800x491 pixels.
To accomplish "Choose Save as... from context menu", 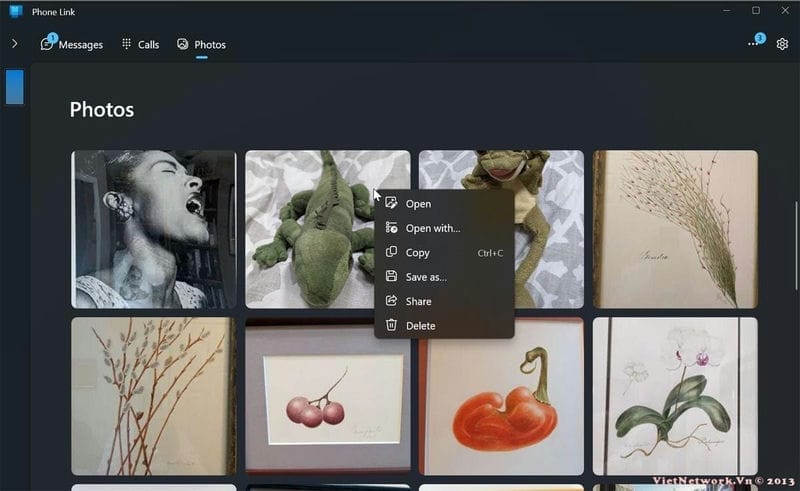I will [x=426, y=277].
